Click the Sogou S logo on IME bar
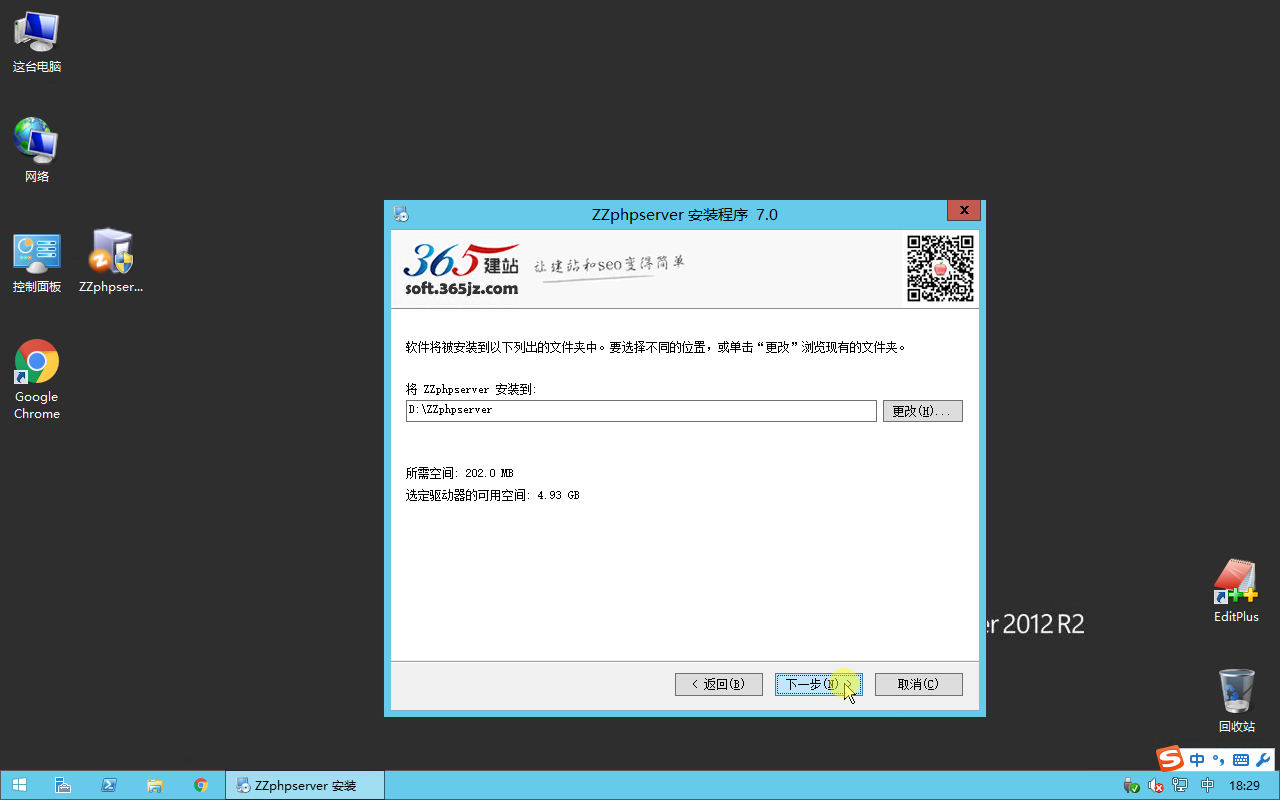 1170,759
